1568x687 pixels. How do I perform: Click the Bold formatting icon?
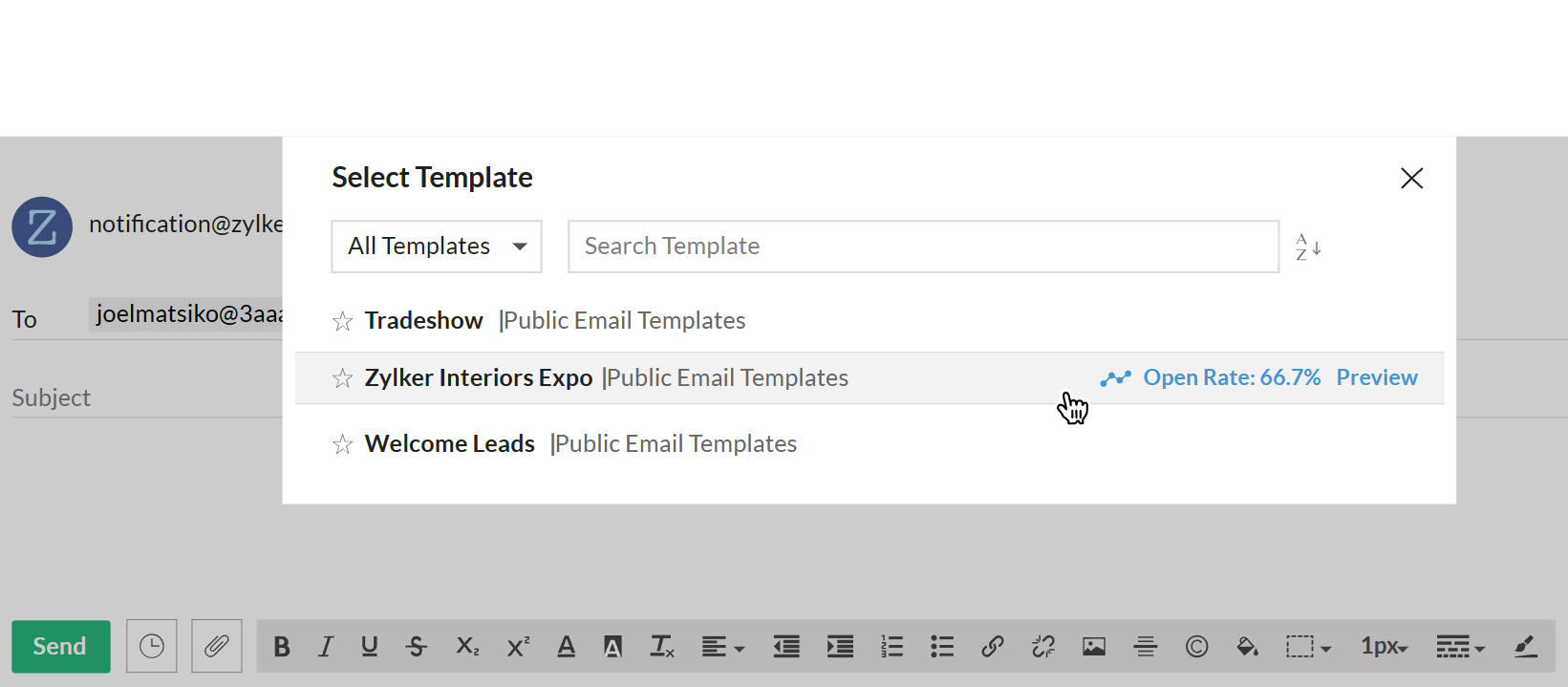(x=282, y=647)
